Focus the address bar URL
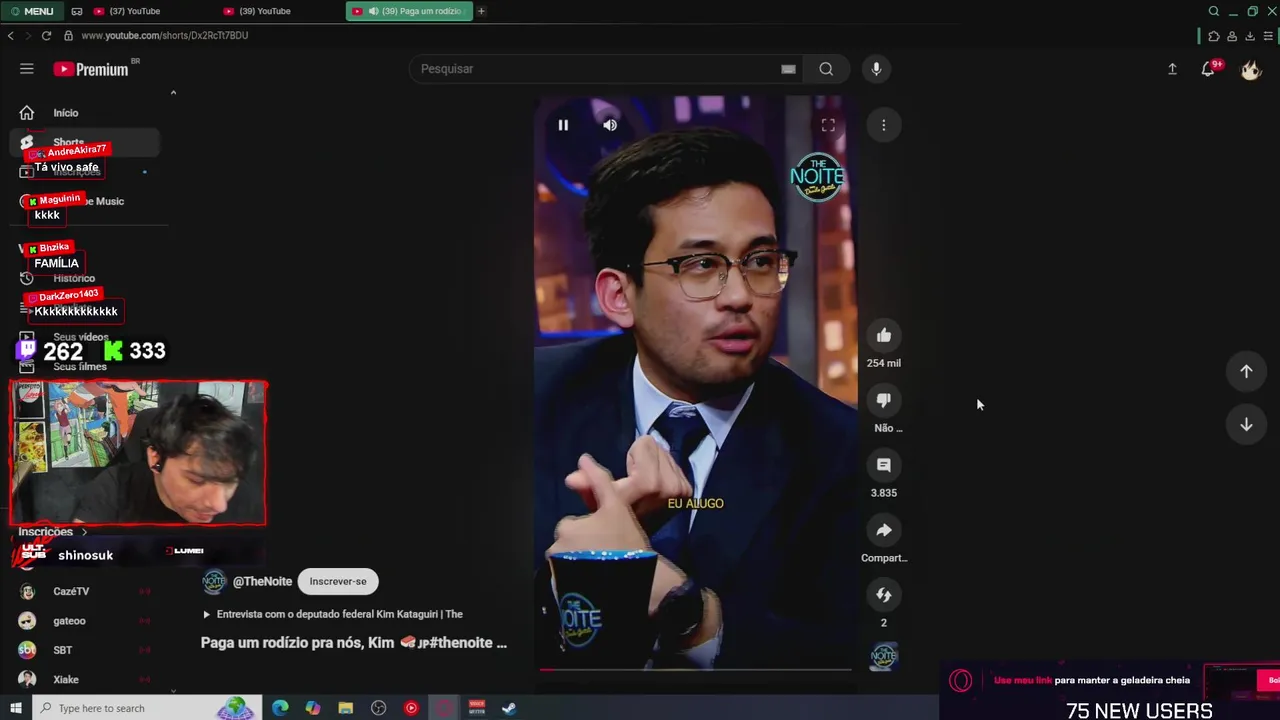Image resolution: width=1280 pixels, height=720 pixels. pos(165,35)
